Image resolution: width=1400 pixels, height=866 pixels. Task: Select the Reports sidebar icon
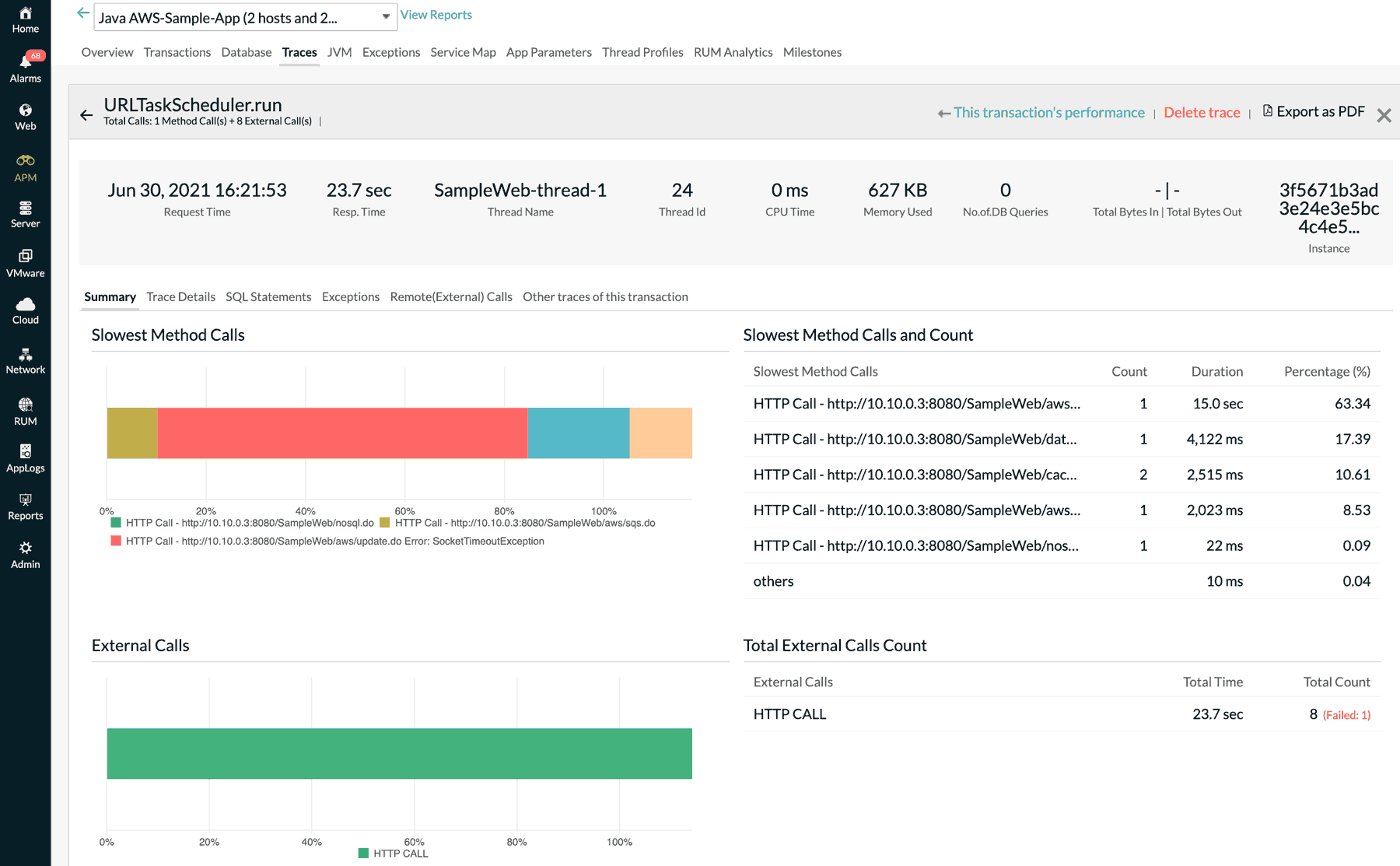[25, 504]
